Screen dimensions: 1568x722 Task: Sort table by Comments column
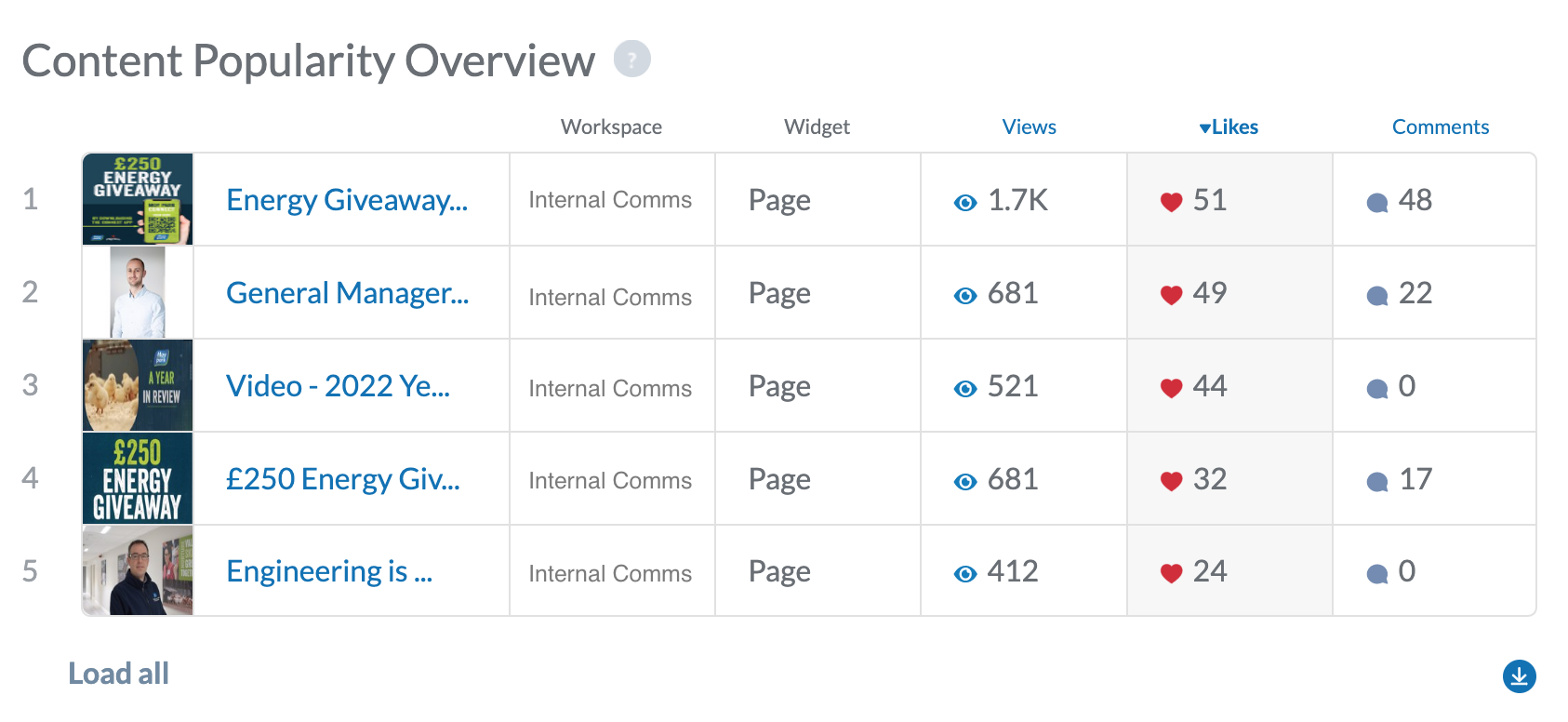[x=1440, y=127]
